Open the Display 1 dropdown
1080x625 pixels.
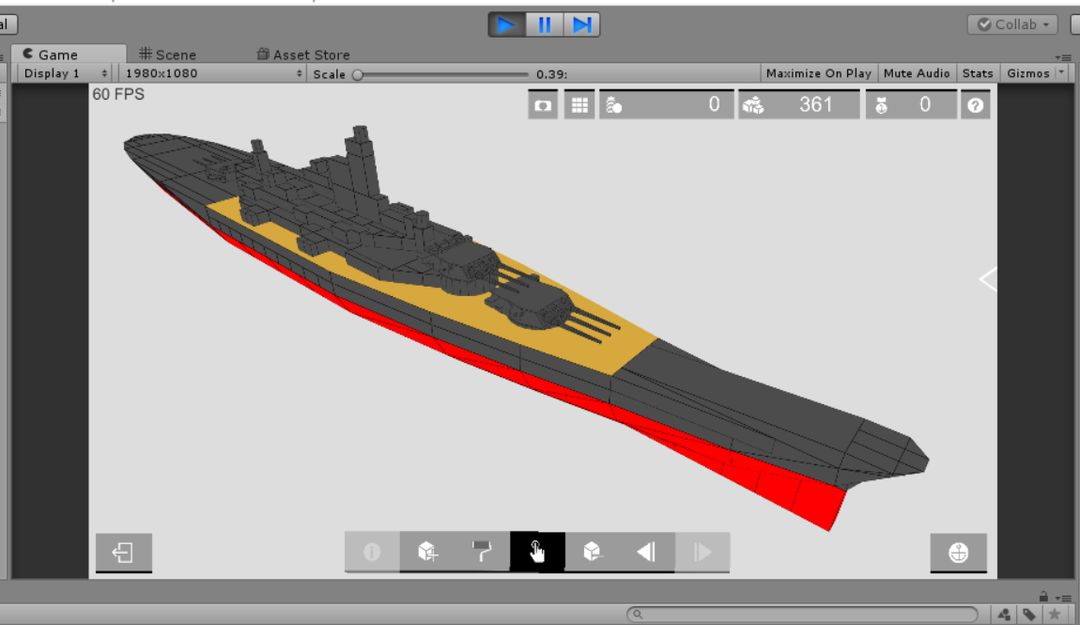pos(65,73)
